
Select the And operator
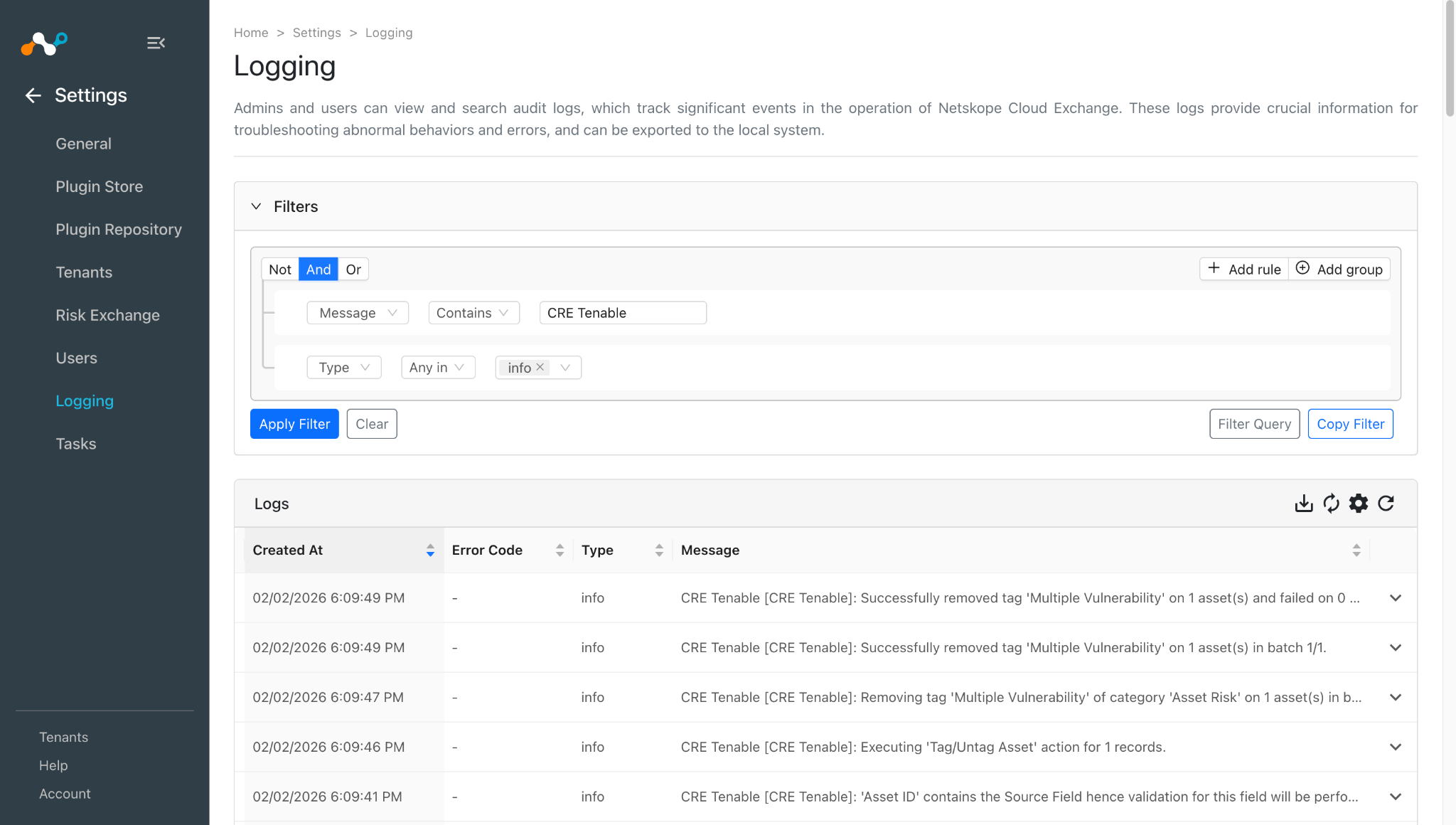[318, 270]
